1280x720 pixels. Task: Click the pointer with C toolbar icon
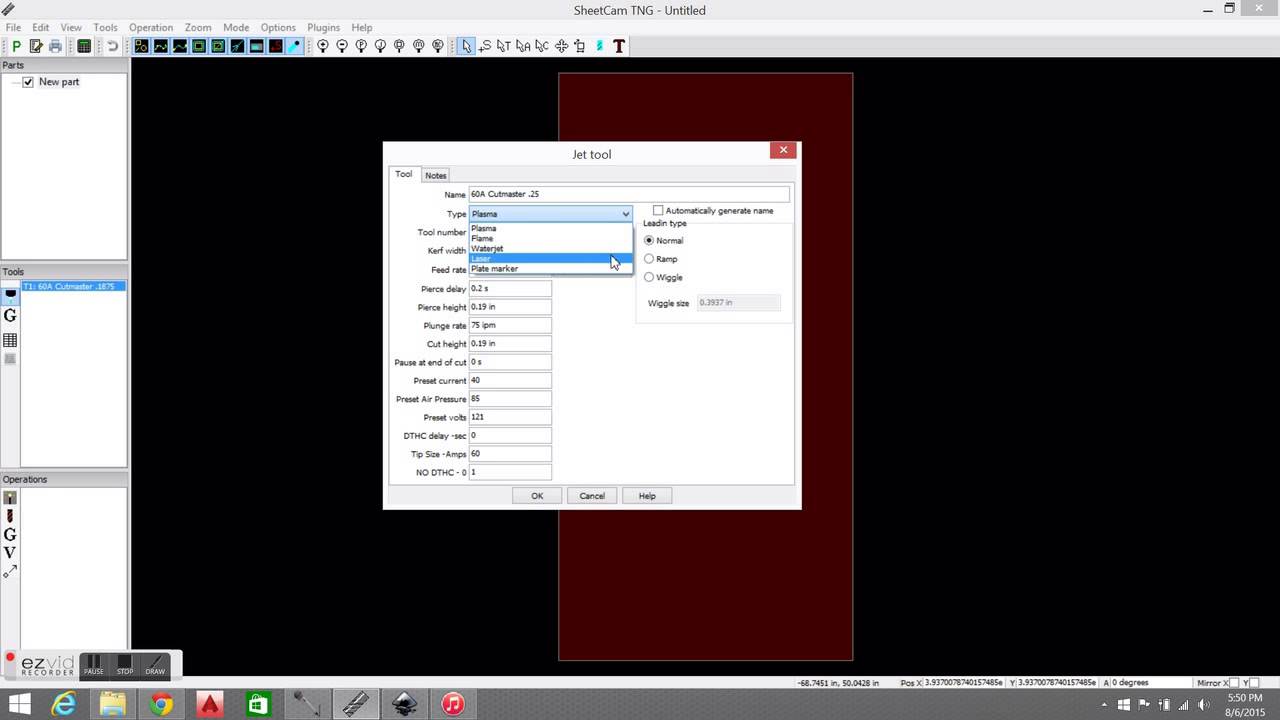coord(542,46)
